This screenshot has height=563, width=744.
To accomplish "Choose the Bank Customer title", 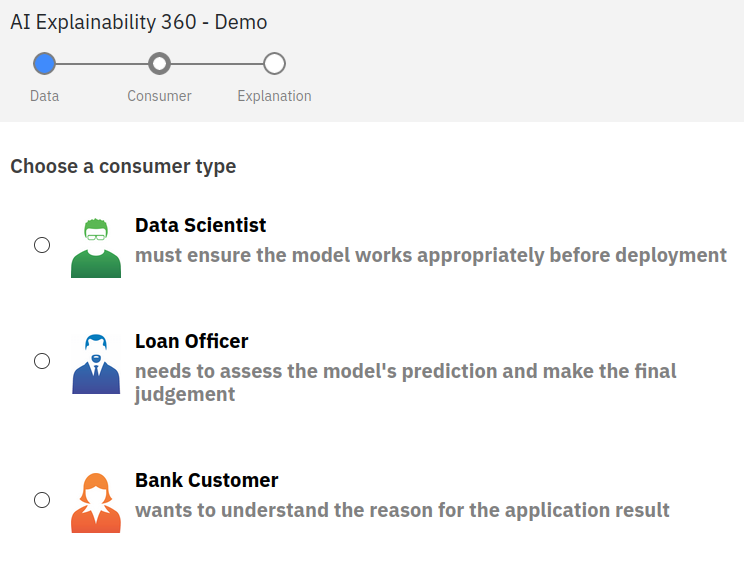I will (207, 480).
